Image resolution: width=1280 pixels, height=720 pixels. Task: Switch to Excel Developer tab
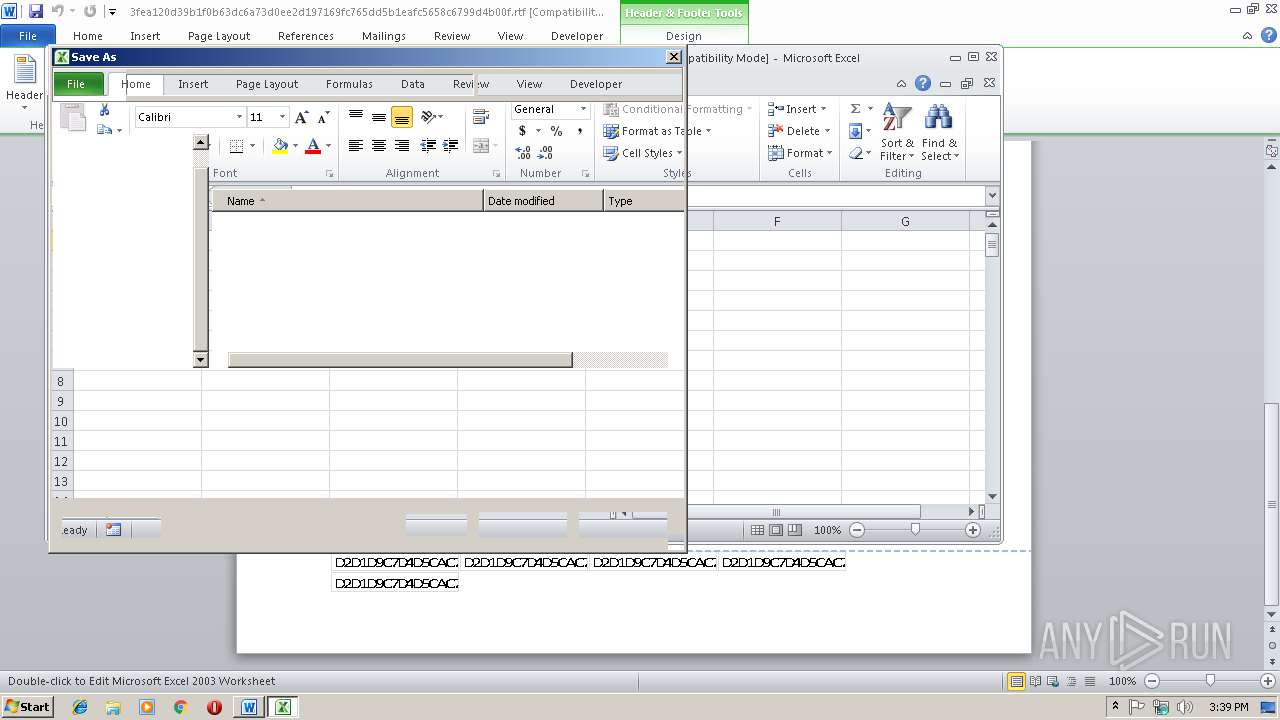pyautogui.click(x=596, y=84)
